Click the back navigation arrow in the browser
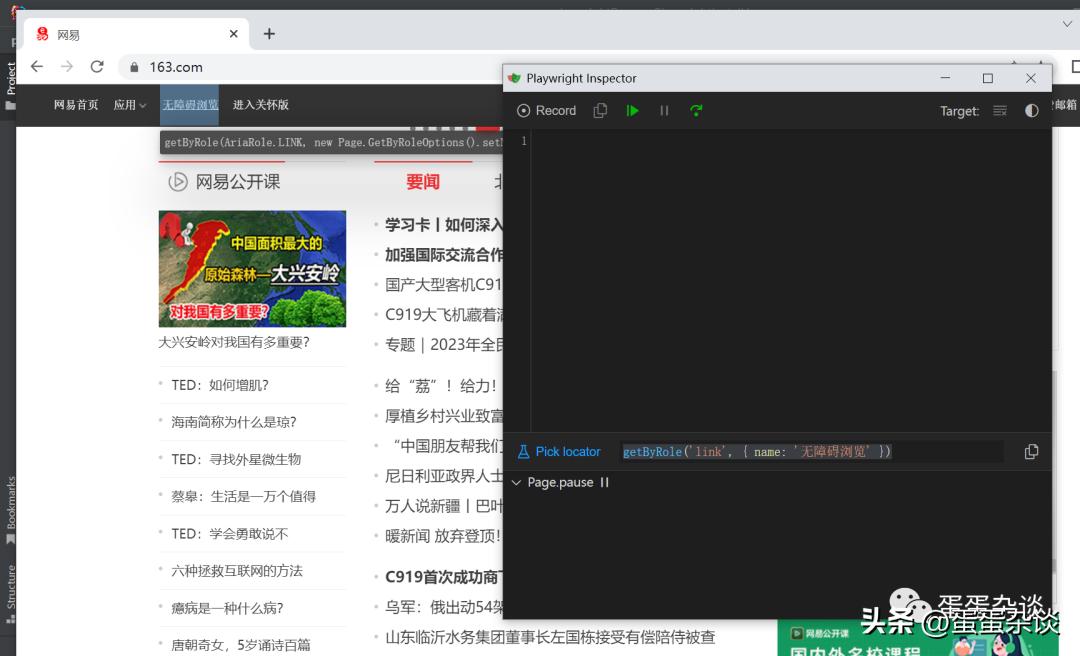This screenshot has height=656, width=1080. coord(36,67)
